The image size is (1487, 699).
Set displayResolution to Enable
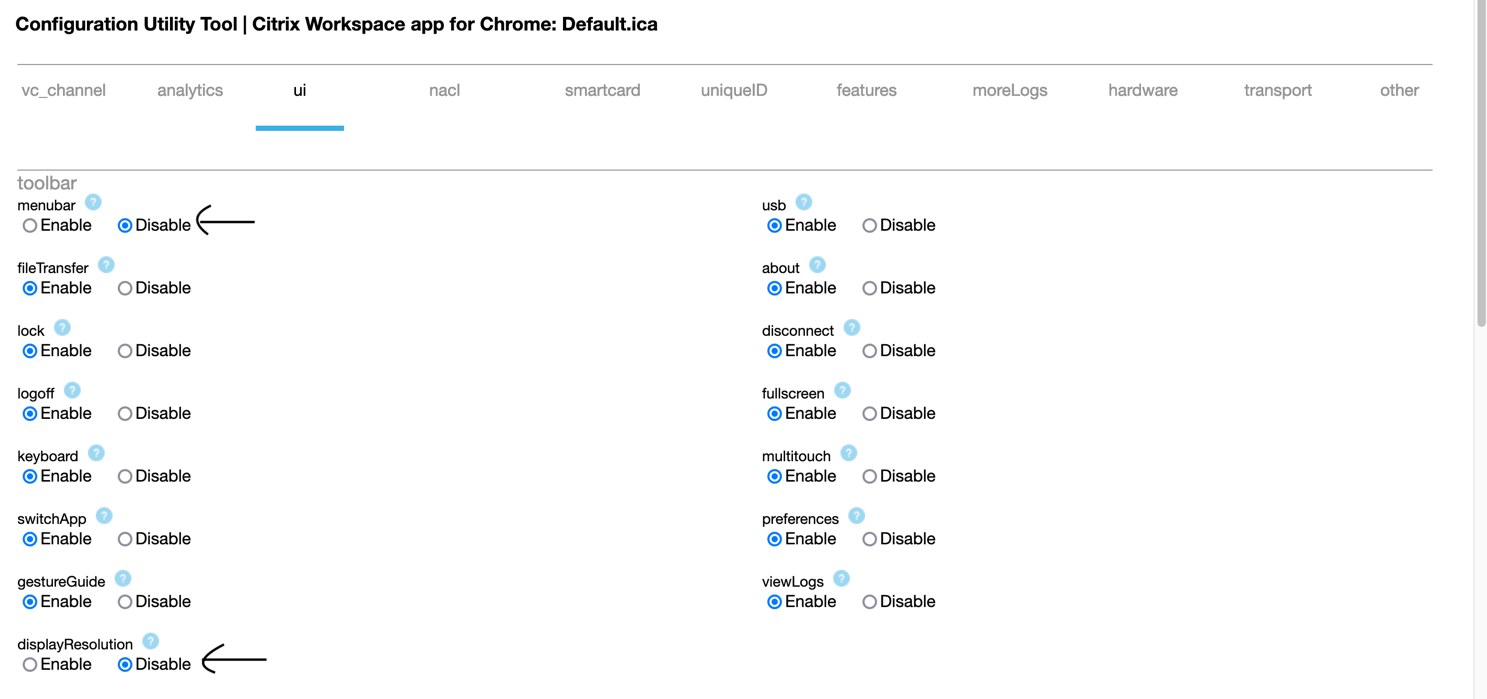[30, 665]
